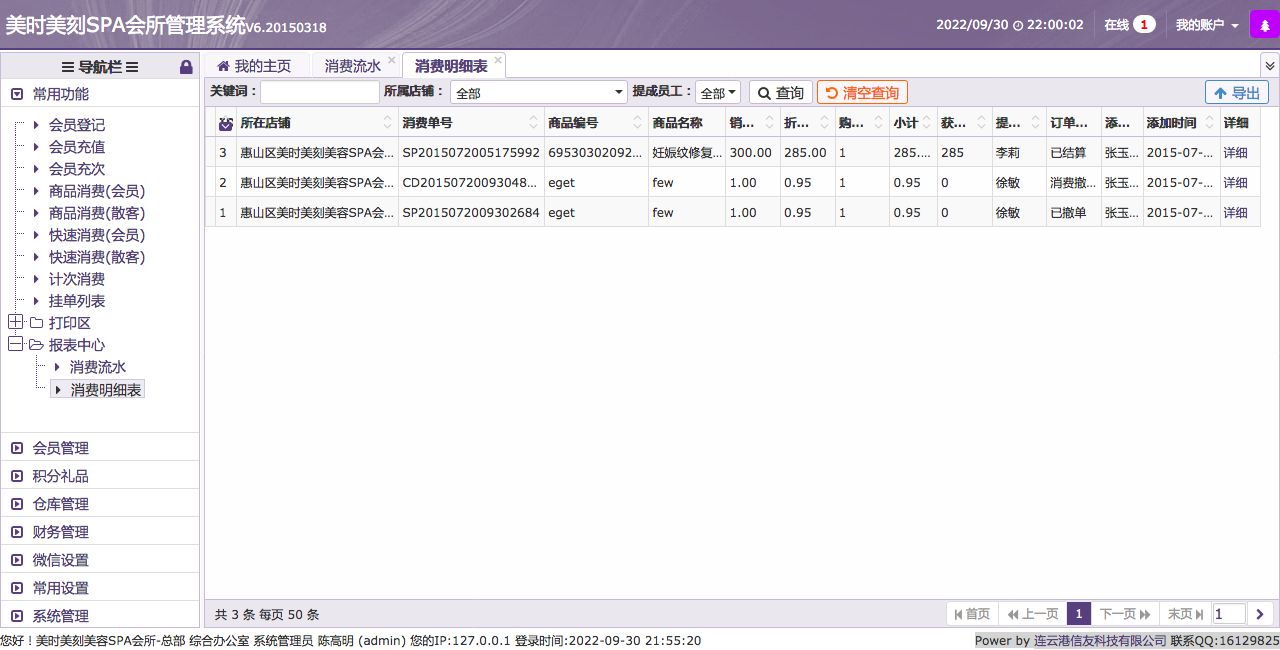The image size is (1280, 650).
Task: Switch to the 我的主页 tab
Action: coord(254,66)
